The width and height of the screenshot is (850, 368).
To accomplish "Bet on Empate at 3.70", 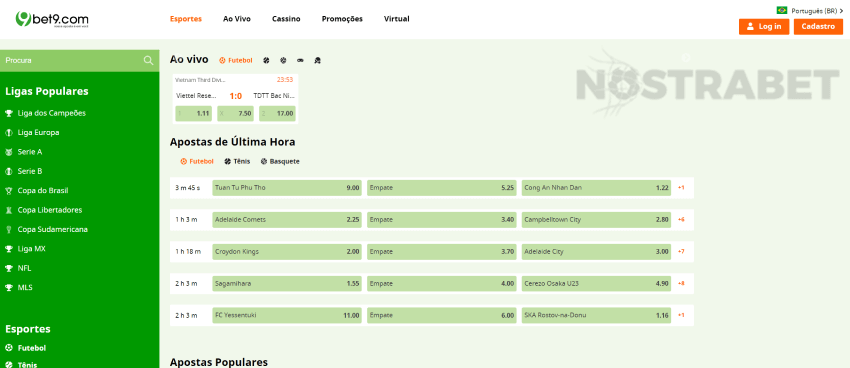I will click(x=442, y=251).
